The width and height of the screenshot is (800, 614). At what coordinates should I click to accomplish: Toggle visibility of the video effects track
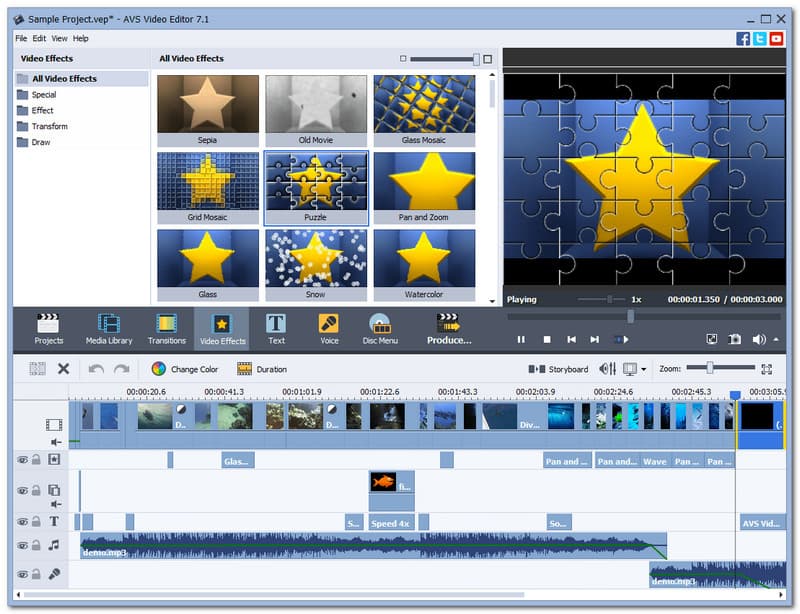click(x=22, y=460)
